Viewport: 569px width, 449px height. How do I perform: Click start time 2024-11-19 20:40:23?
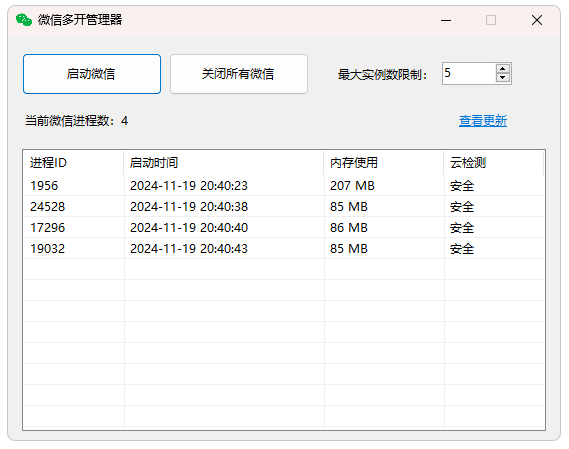pyautogui.click(x=189, y=186)
